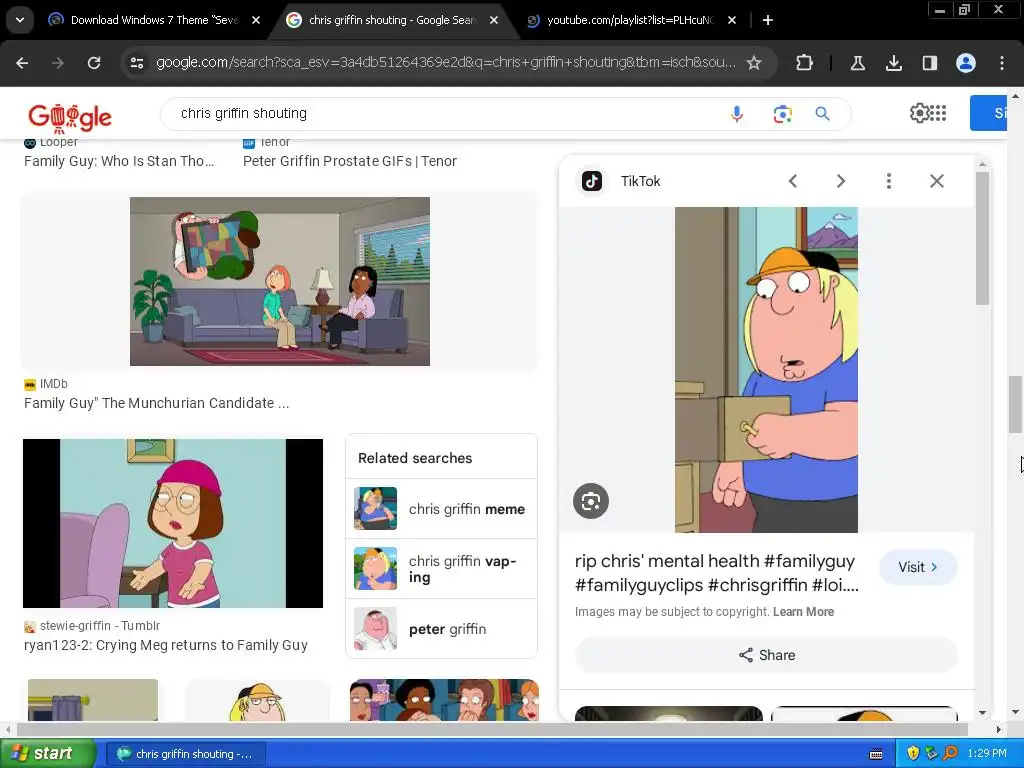Open Family Guy Who Is Stan Tho link
Screen dimensions: 1024x768
pos(119,161)
